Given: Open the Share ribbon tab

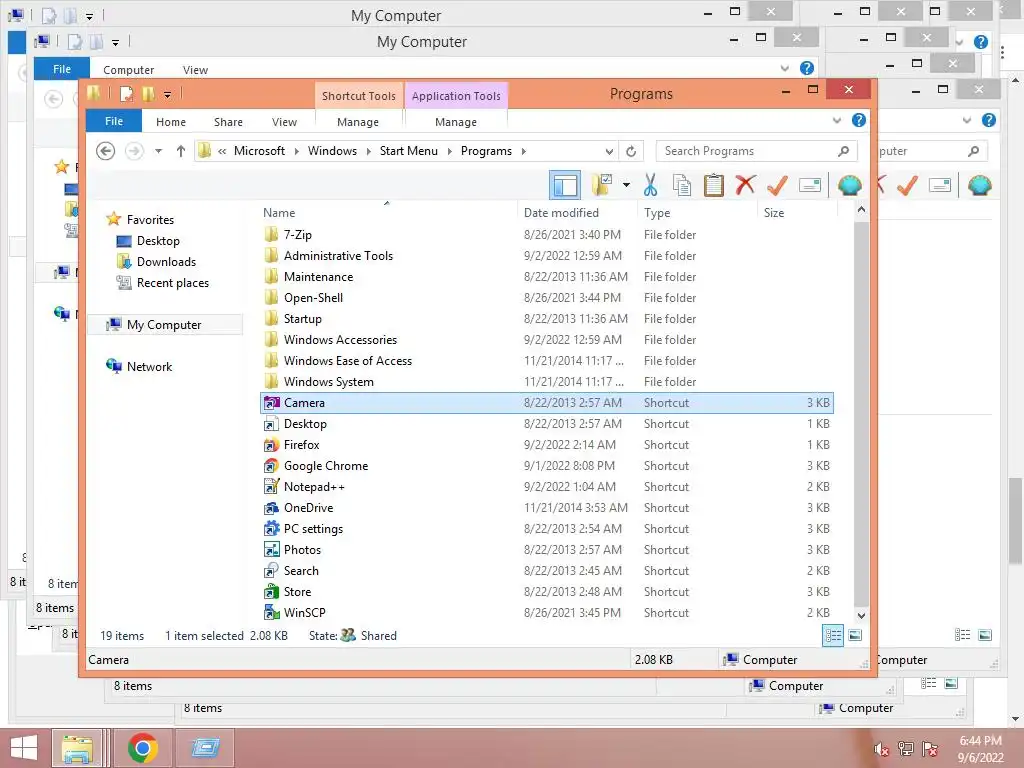Looking at the screenshot, I should (229, 122).
